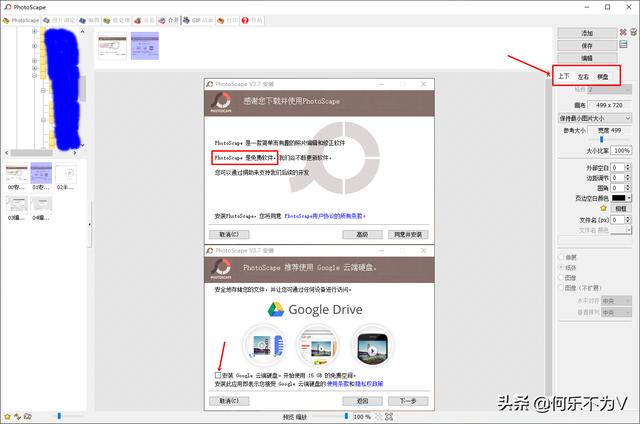This screenshot has height=424, width=640.
Task: Click the favorites star icon at bottom left
Action: tap(7, 417)
